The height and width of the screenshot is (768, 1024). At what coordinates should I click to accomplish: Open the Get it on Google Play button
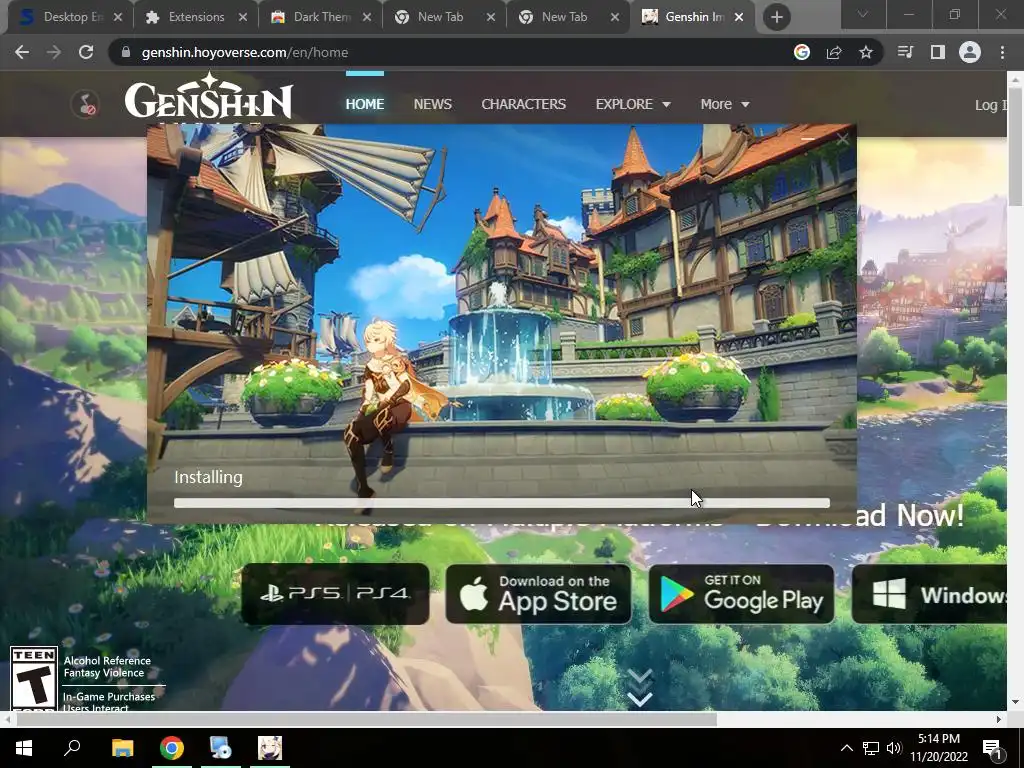742,594
